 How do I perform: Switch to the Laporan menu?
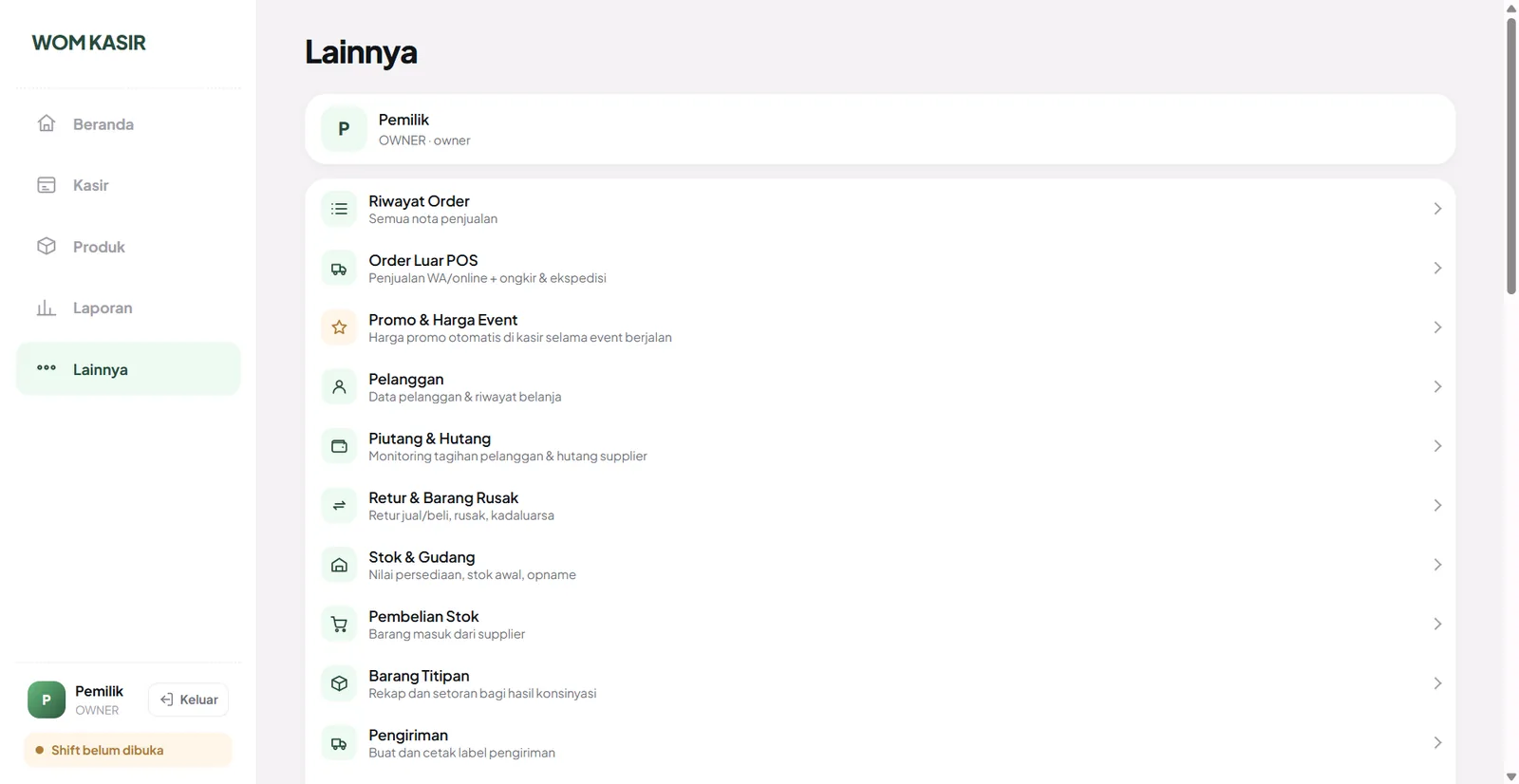pyautogui.click(x=128, y=308)
